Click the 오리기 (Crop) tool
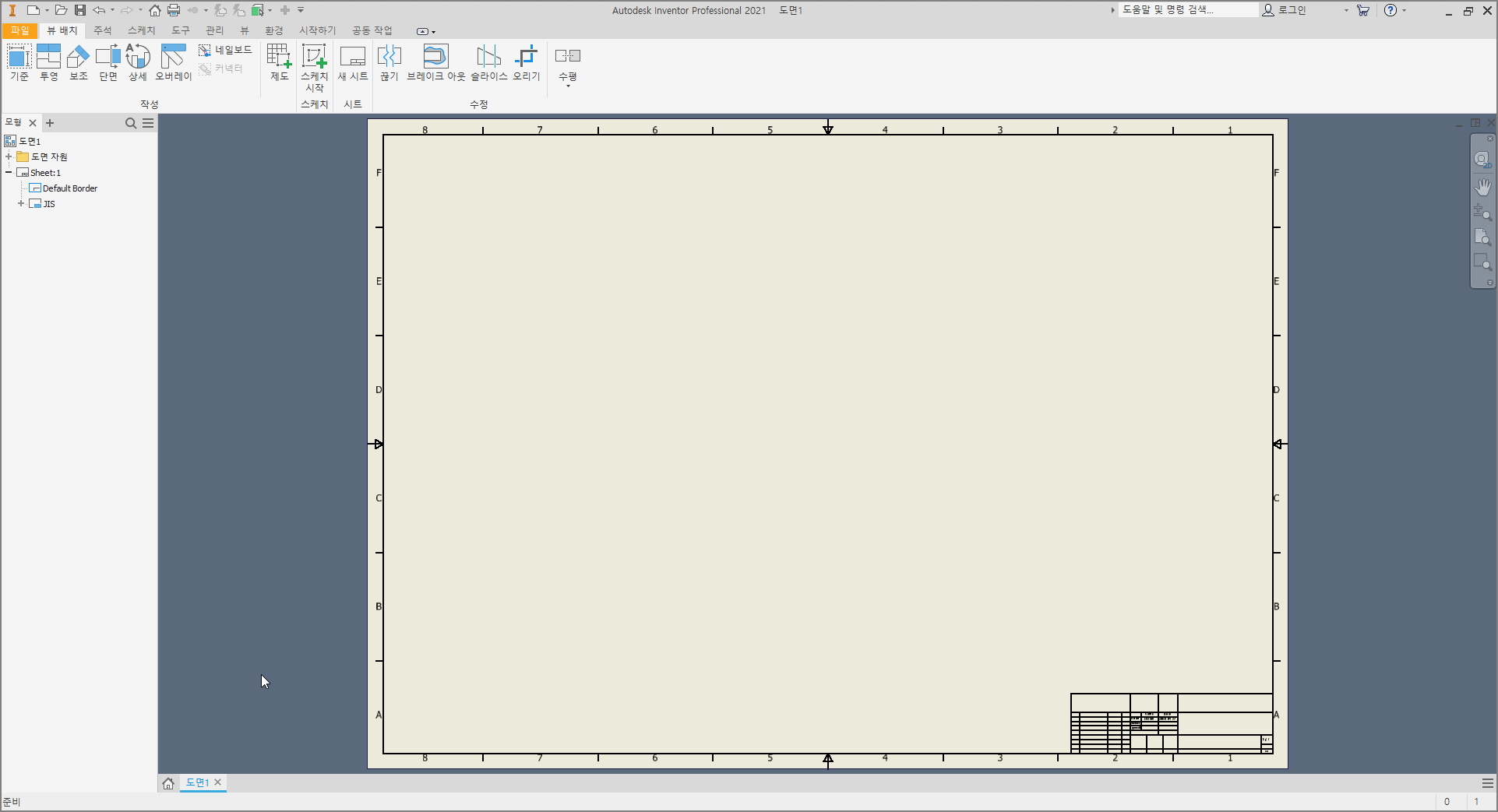Viewport: 1498px width, 812px height. click(527, 62)
